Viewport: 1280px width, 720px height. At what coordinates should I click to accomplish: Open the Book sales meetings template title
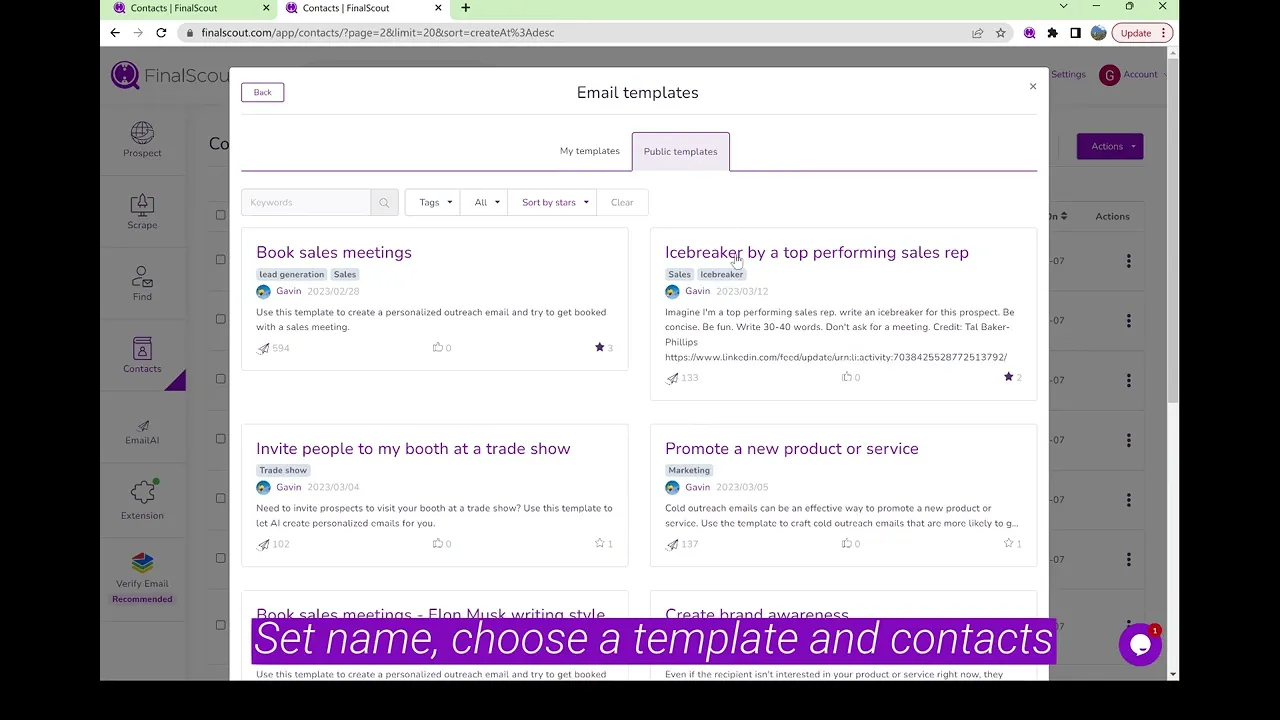tap(334, 253)
